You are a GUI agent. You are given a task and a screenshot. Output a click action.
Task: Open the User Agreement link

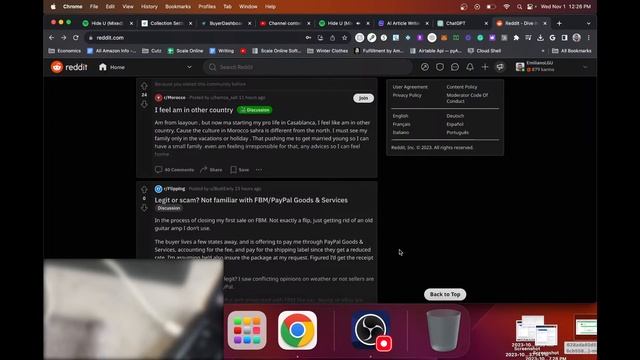point(410,87)
